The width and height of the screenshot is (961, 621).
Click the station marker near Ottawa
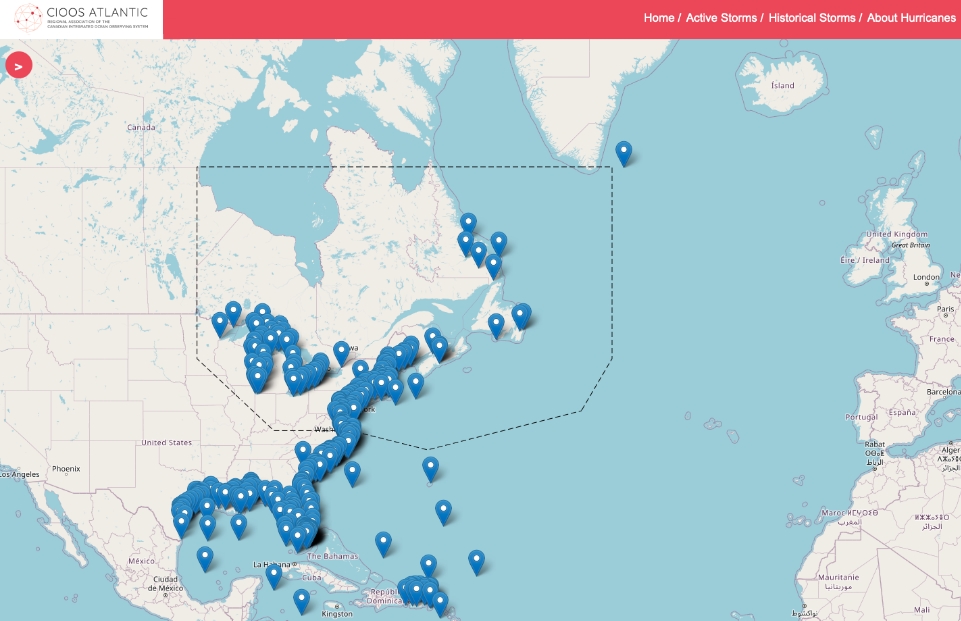341,351
